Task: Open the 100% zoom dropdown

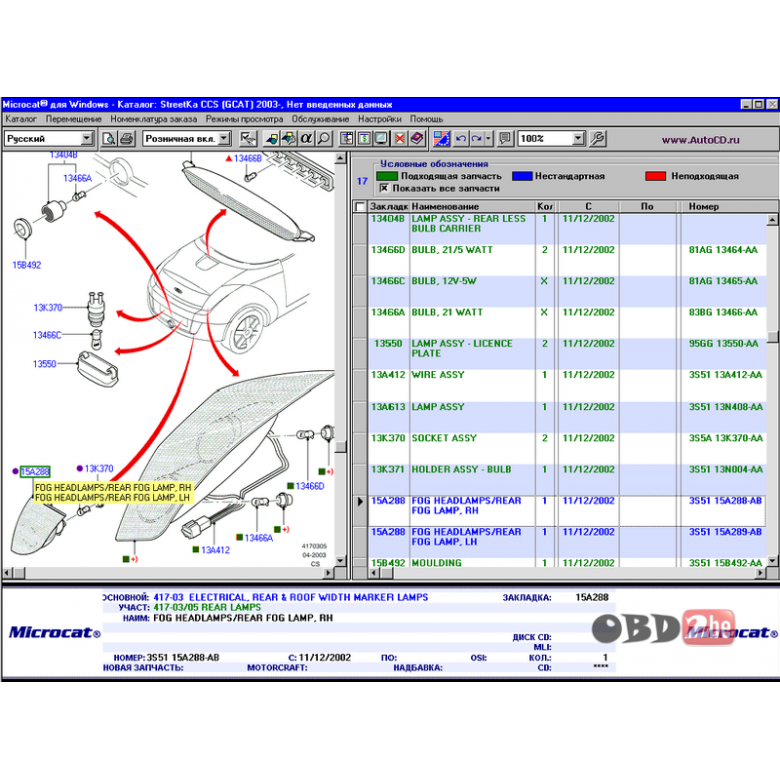Action: tap(578, 138)
